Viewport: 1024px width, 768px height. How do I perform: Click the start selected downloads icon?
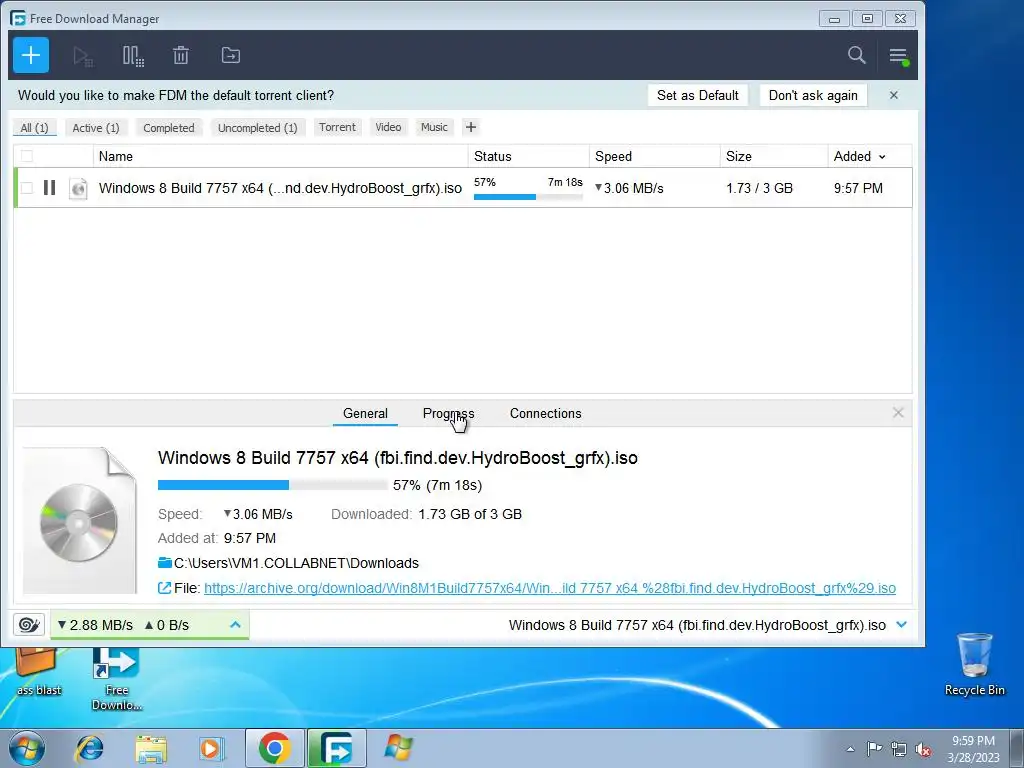pos(83,56)
